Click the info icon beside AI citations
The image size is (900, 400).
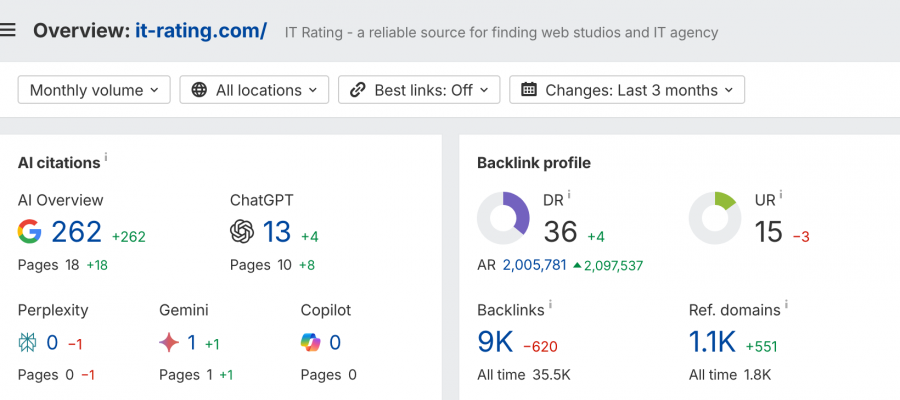(x=107, y=158)
